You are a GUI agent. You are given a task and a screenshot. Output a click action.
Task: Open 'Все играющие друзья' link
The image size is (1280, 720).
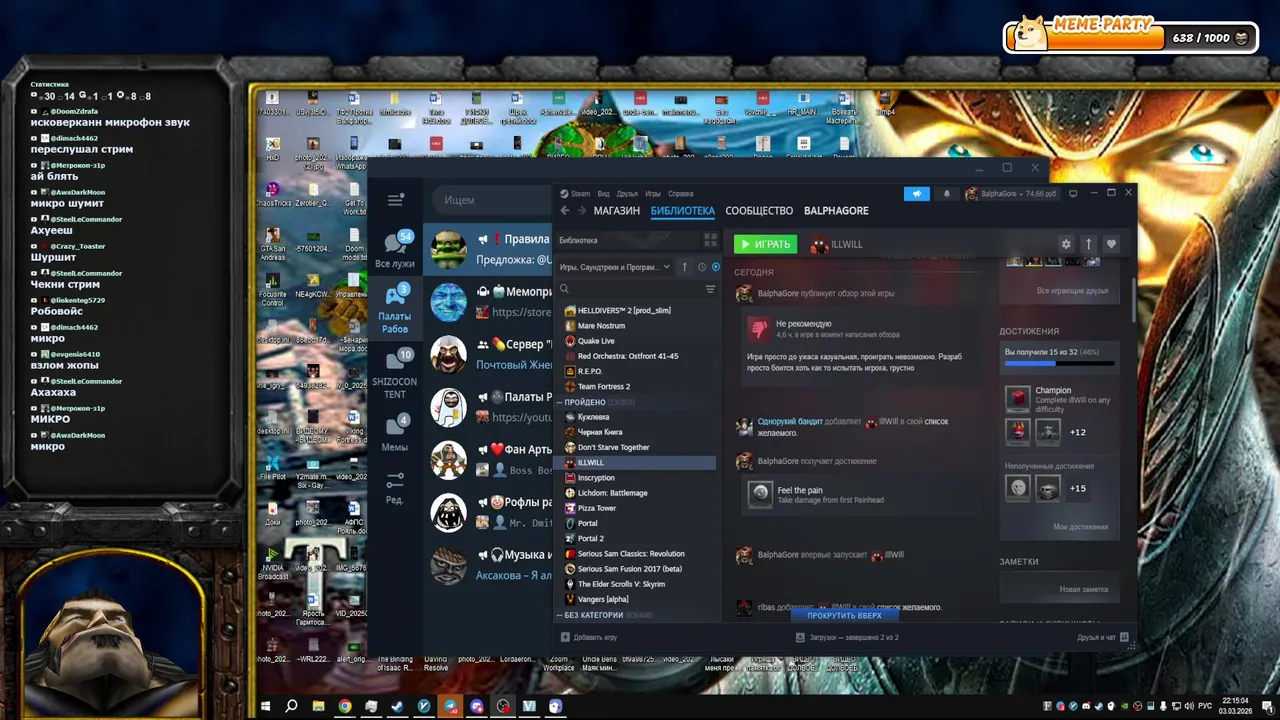tap(1072, 291)
